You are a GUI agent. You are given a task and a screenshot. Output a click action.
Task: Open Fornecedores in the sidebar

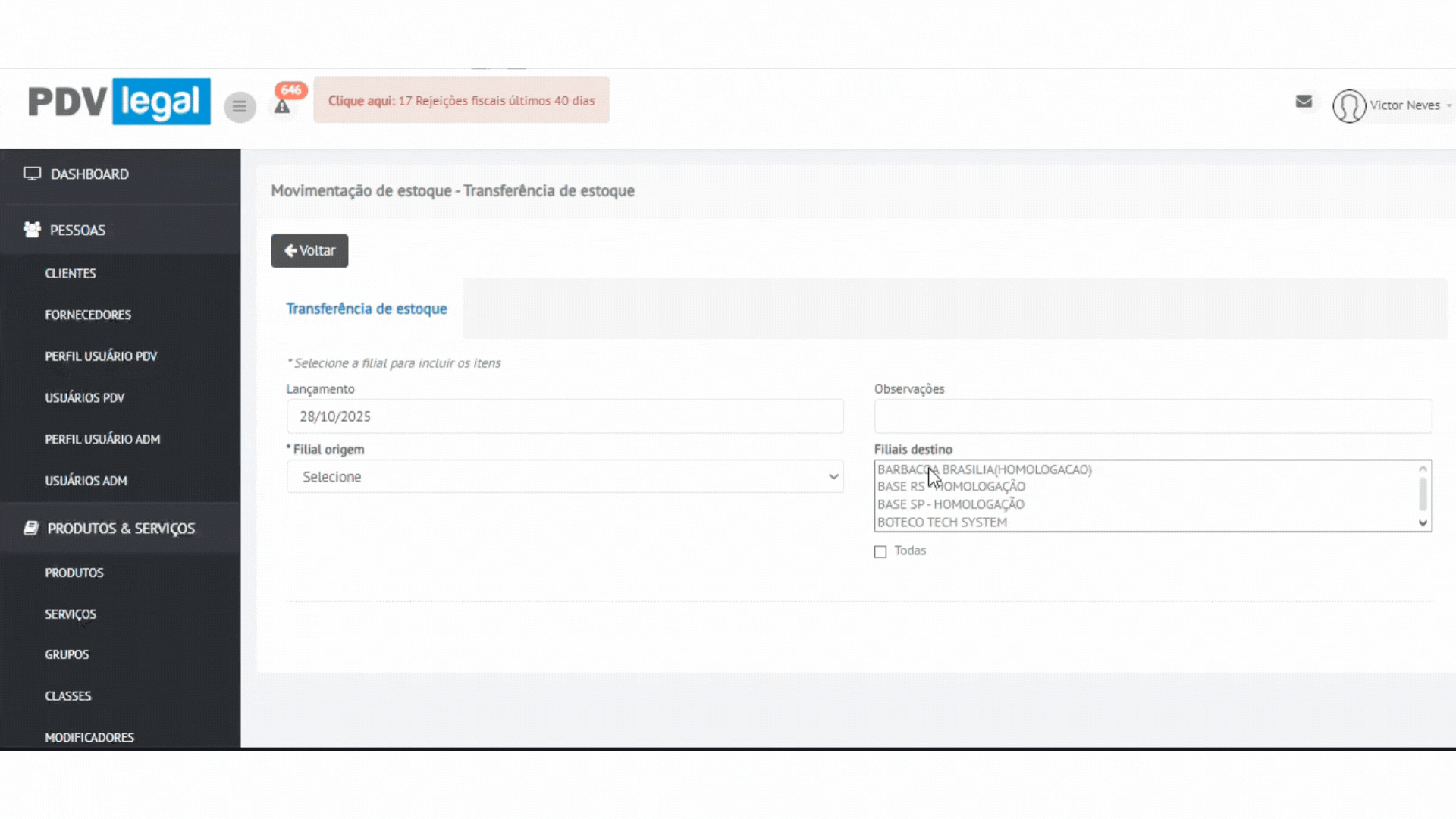click(x=88, y=315)
